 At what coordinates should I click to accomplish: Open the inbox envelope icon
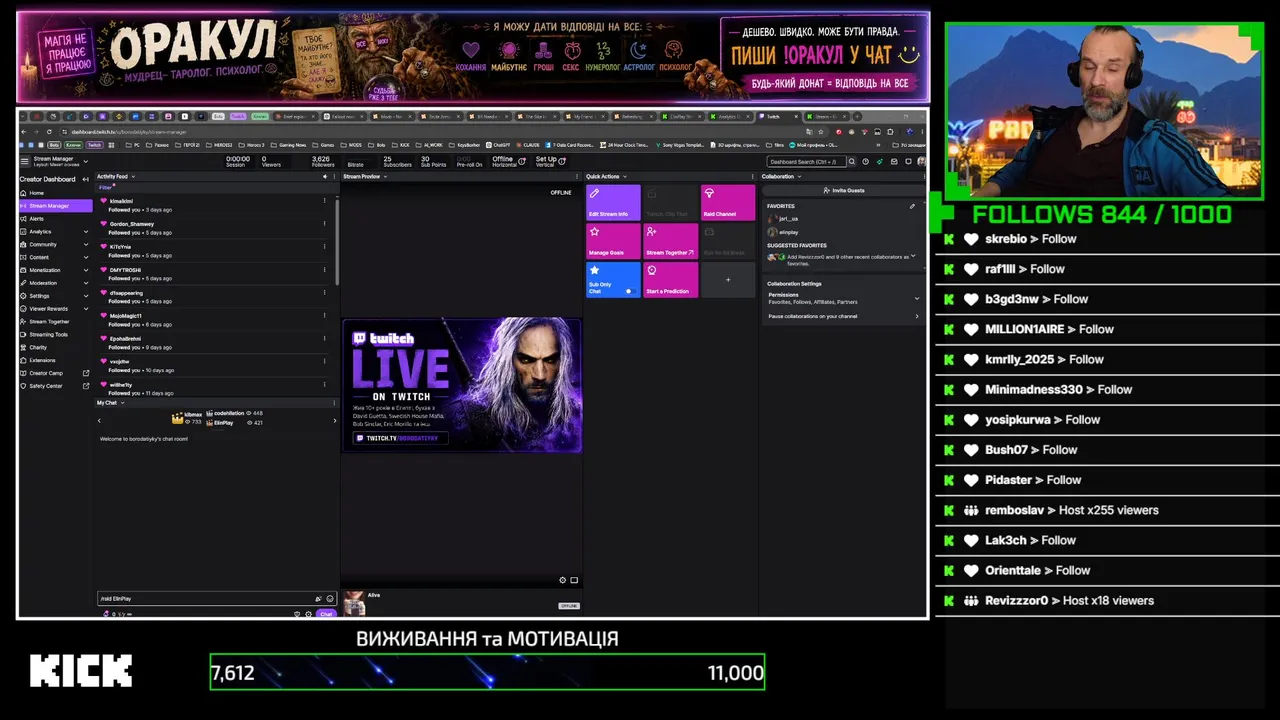pos(893,161)
